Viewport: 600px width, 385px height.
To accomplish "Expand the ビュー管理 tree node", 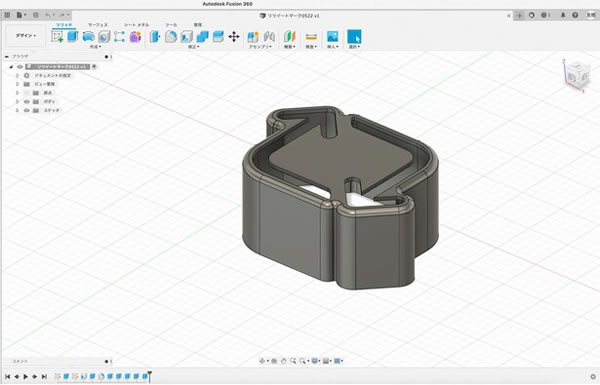I will pos(17,84).
